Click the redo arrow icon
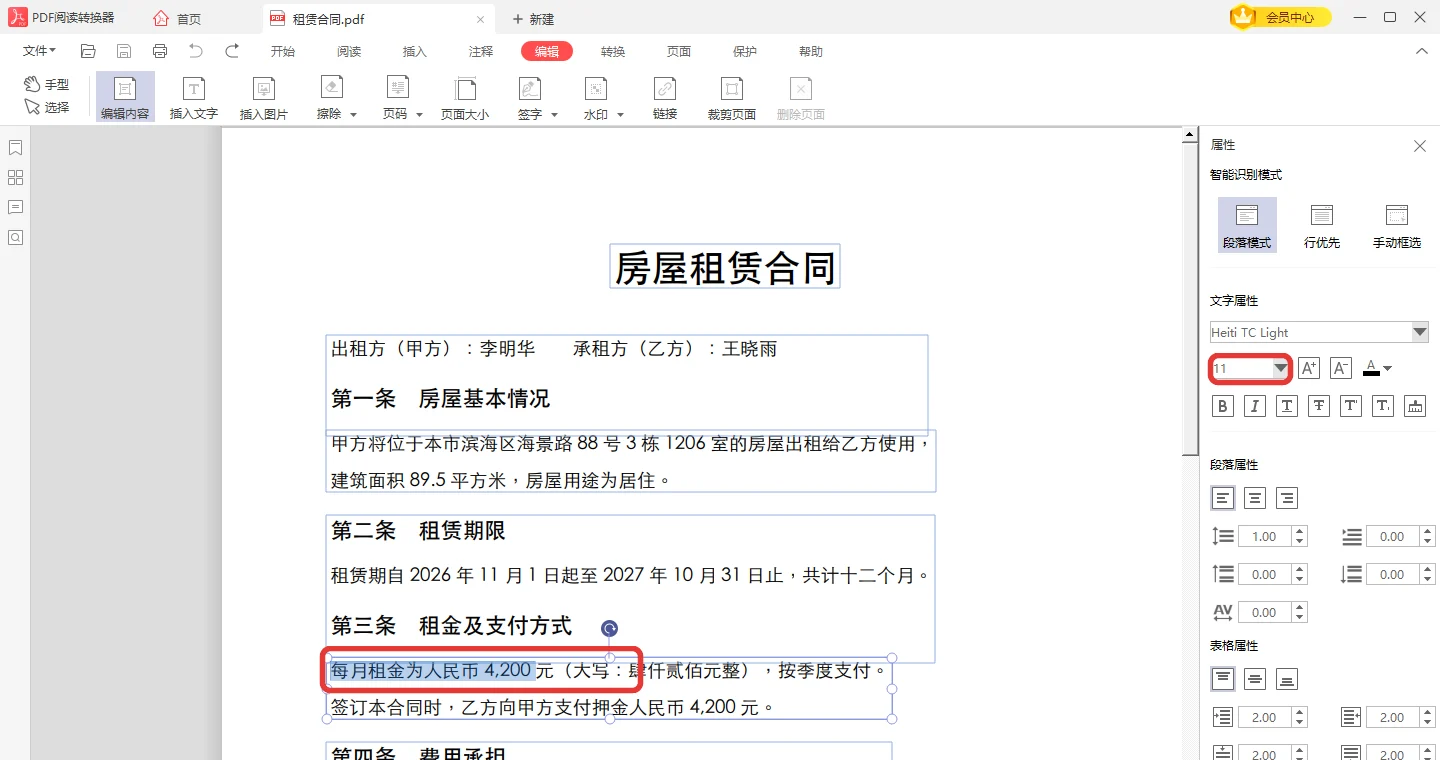 click(x=232, y=51)
